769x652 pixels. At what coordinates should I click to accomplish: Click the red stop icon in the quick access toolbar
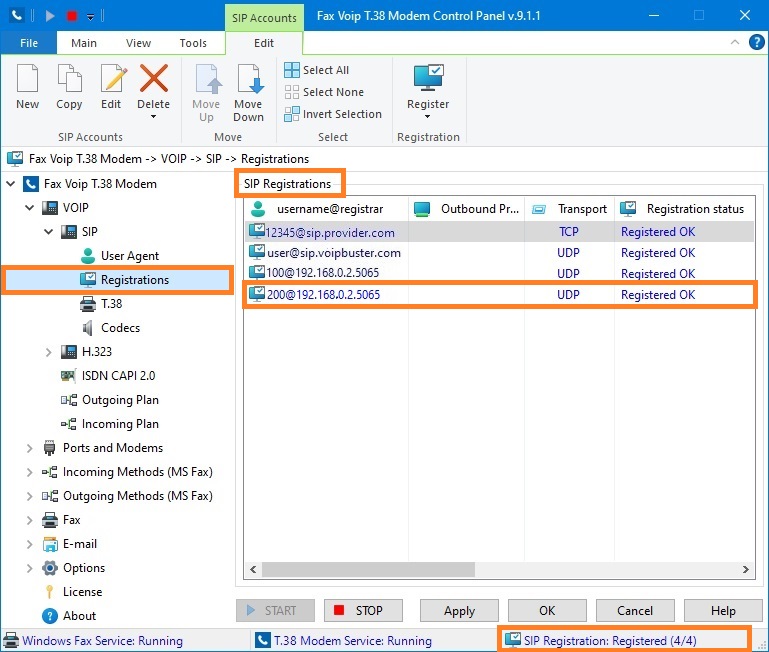click(x=72, y=16)
